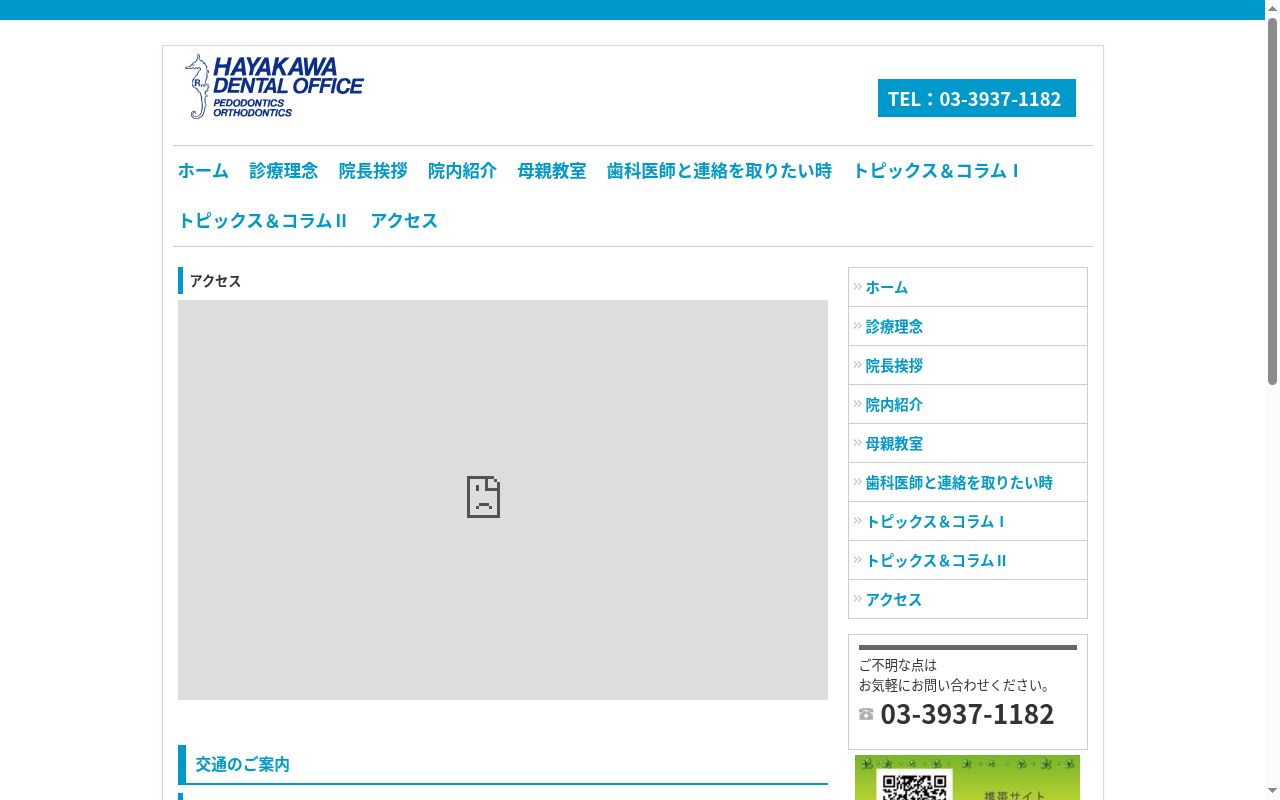Open 母親教室 in the top navigation
The image size is (1280, 800).
click(x=552, y=171)
